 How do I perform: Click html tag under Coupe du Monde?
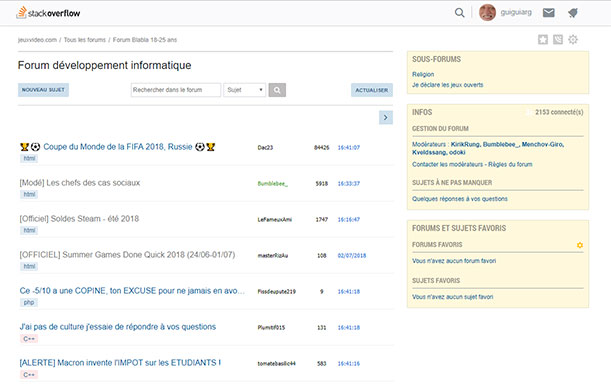(29, 159)
